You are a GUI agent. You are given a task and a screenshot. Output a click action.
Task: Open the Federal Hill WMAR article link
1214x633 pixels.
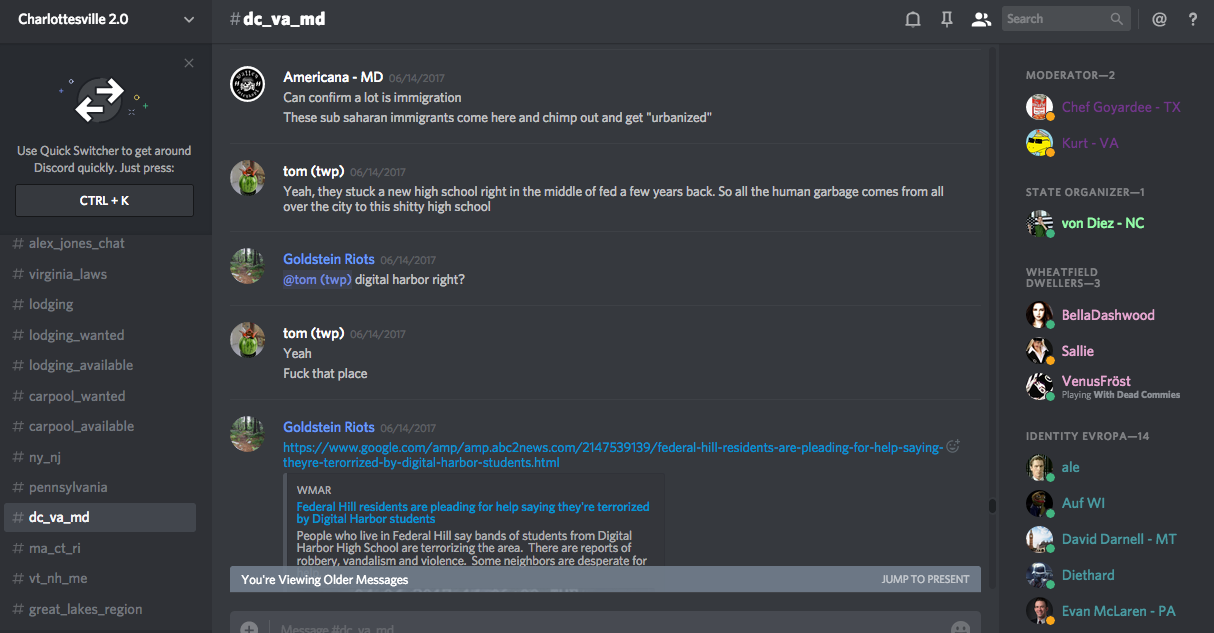[x=472, y=513]
